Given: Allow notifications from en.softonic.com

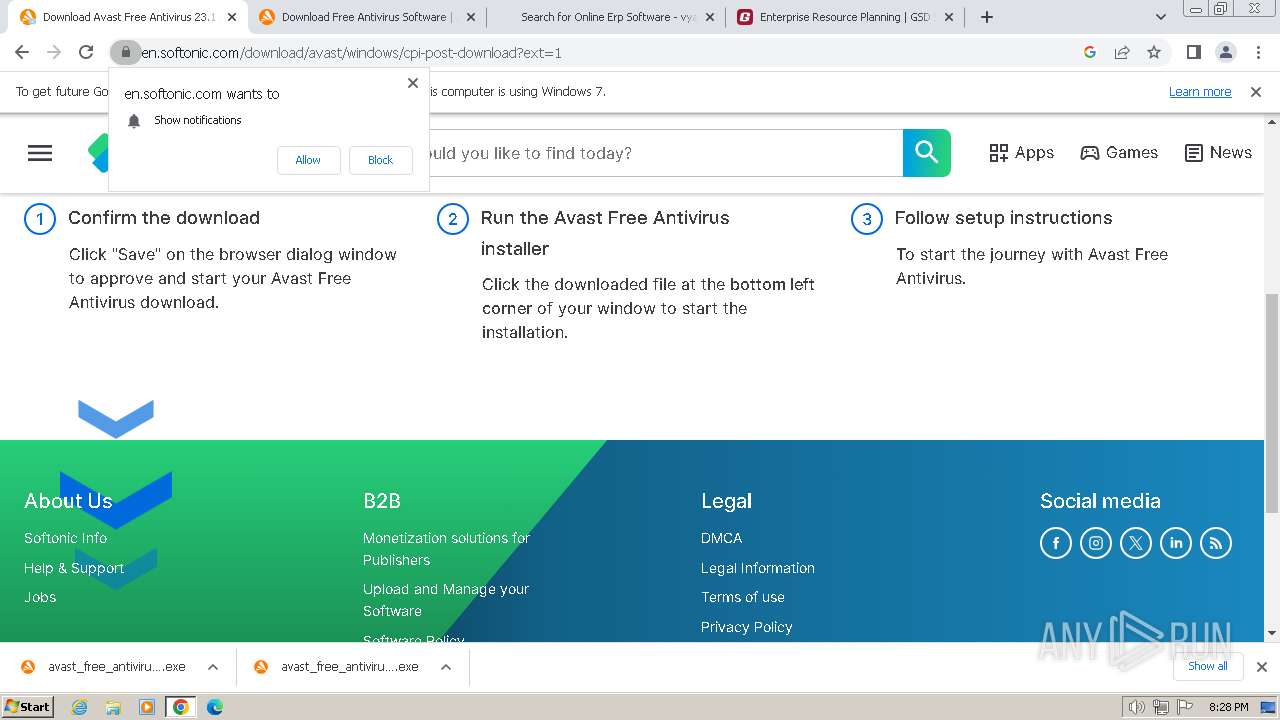Looking at the screenshot, I should tap(308, 160).
